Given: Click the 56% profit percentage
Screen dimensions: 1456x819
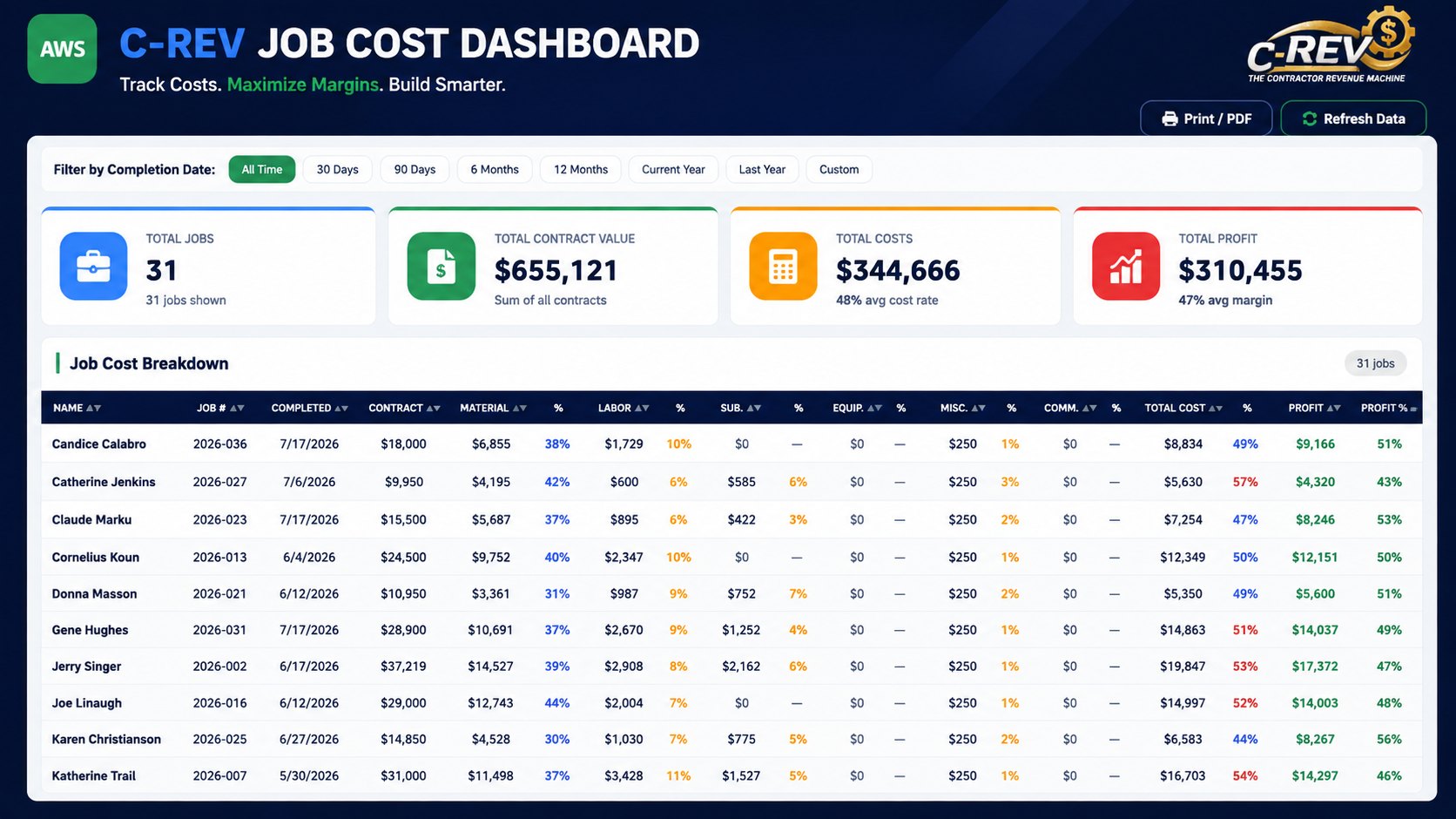Looking at the screenshot, I should click(x=1389, y=740).
